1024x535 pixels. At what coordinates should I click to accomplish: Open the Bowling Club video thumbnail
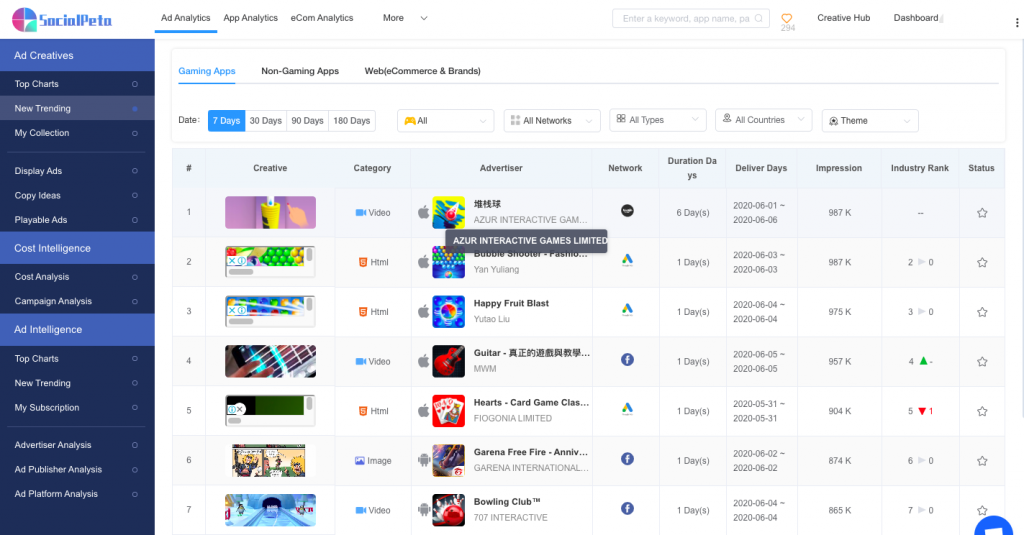270,510
